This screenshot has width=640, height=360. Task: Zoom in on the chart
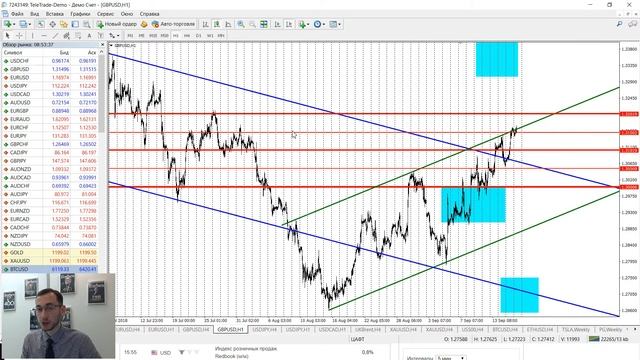click(x=241, y=24)
